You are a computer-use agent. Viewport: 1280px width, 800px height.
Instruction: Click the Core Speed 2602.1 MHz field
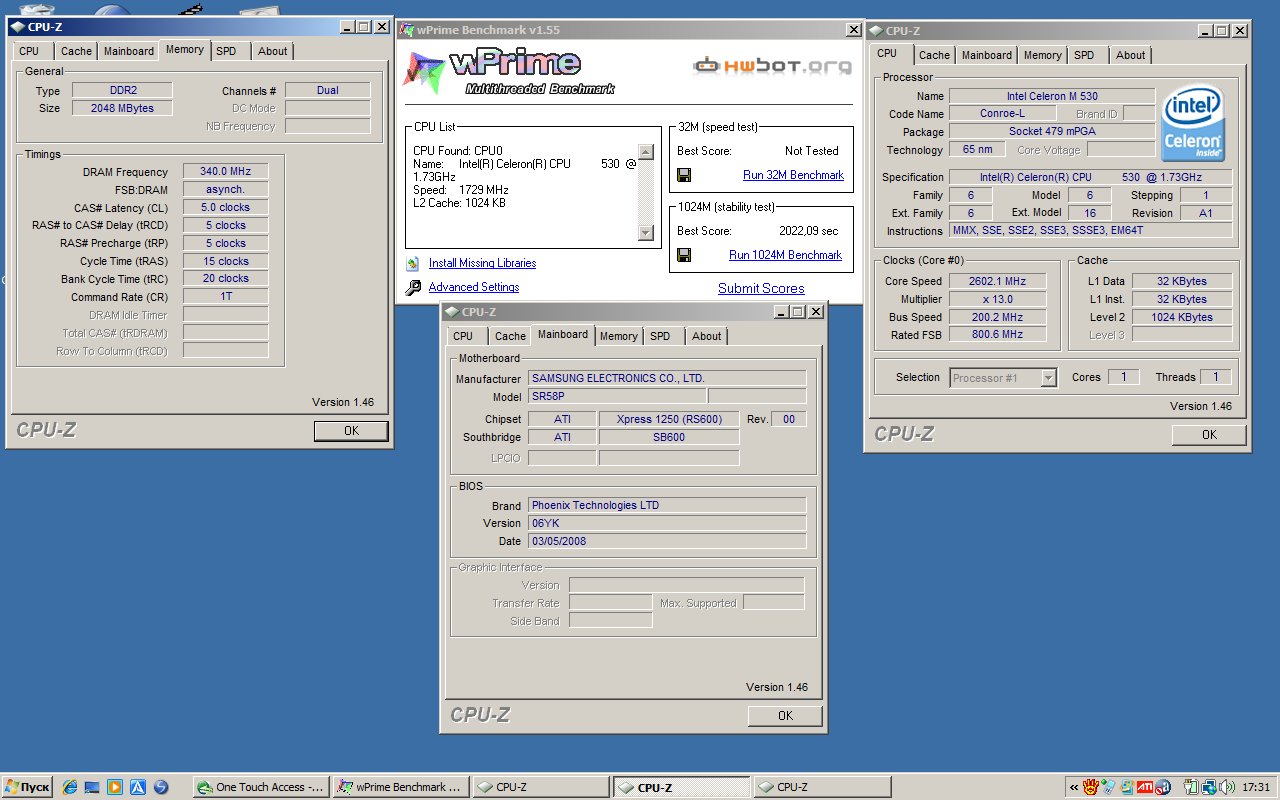[x=998, y=281]
